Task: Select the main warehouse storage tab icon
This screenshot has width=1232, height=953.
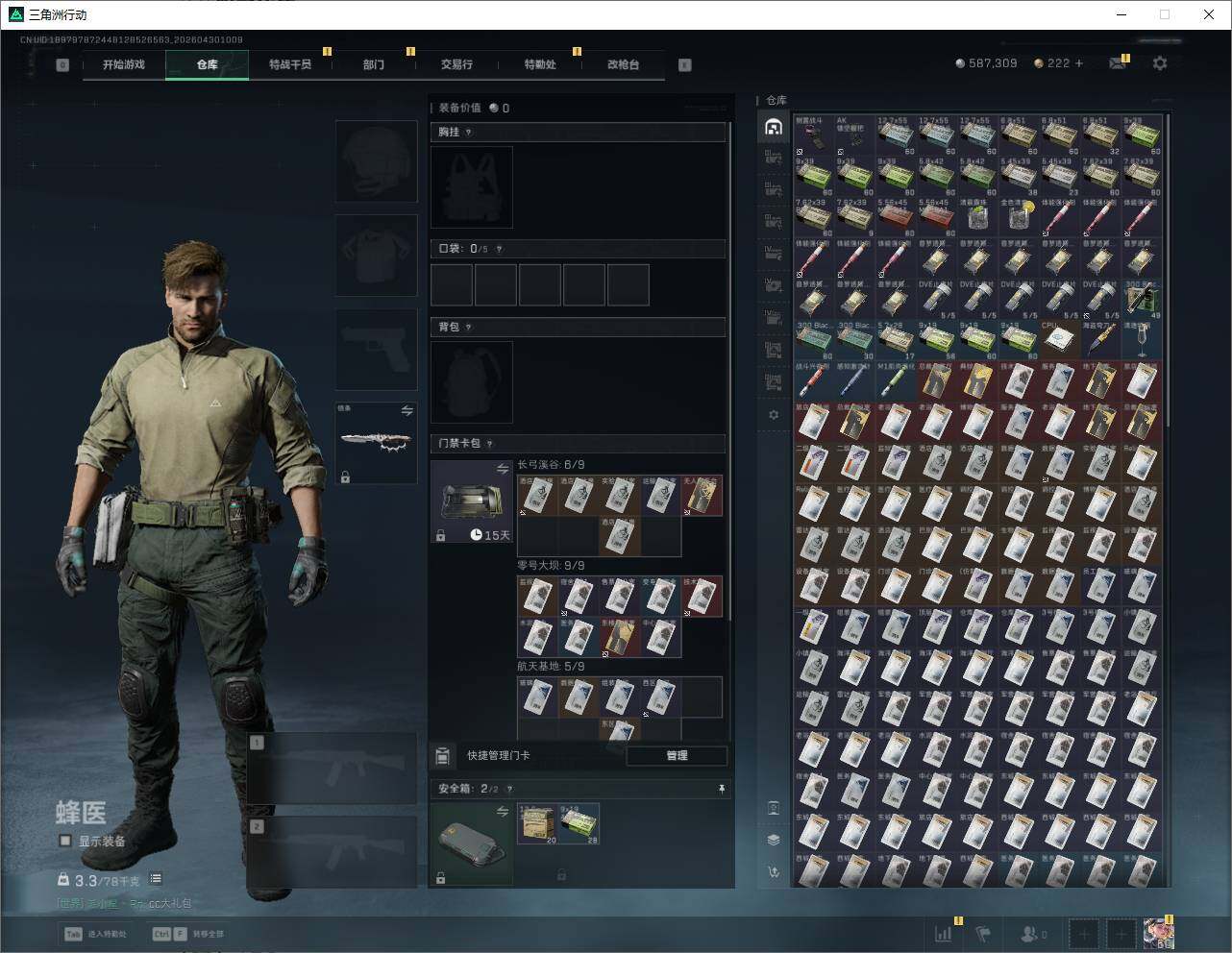Action: tap(774, 127)
